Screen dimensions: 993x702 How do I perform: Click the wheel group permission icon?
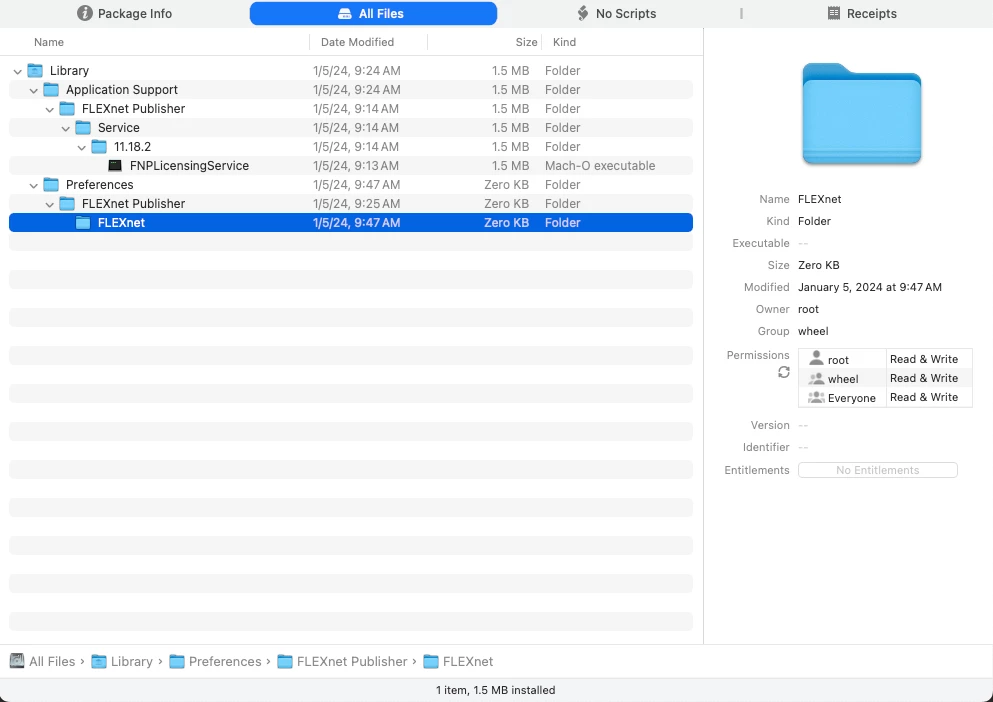(816, 378)
